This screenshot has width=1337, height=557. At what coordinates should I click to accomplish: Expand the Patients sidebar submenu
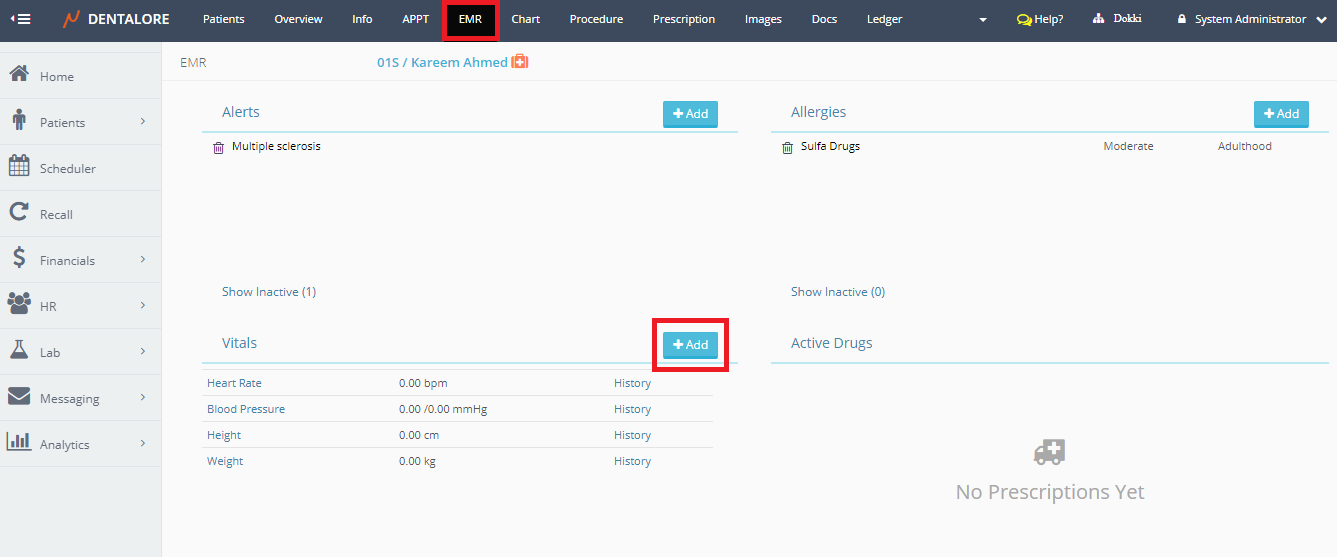[143, 121]
